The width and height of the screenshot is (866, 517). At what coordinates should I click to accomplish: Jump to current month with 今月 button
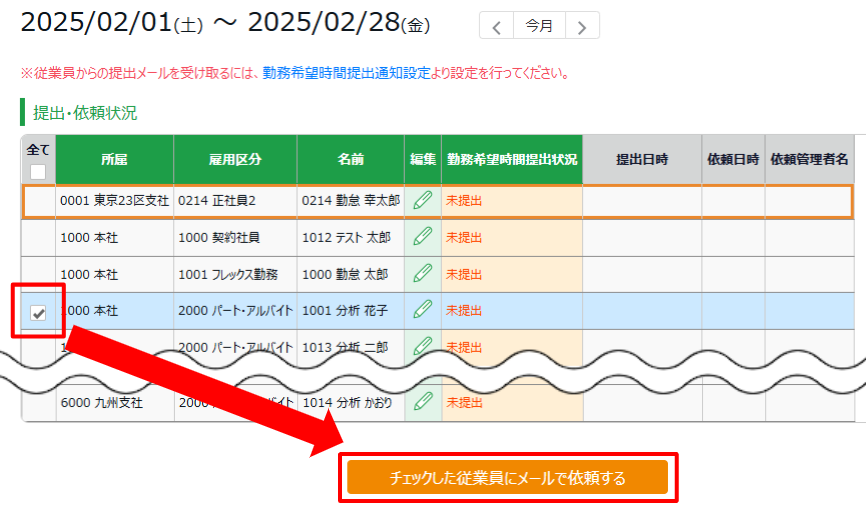pos(540,26)
